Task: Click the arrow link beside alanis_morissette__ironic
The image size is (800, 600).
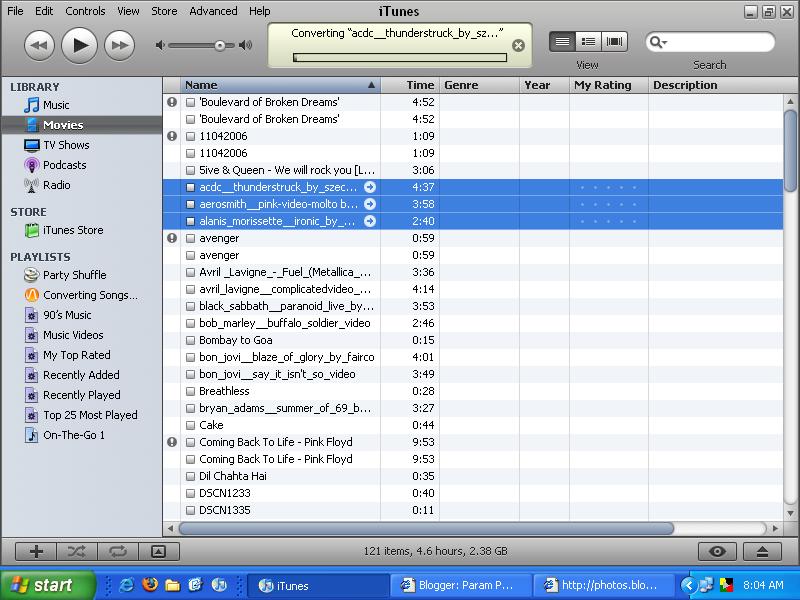Action: [x=370, y=221]
